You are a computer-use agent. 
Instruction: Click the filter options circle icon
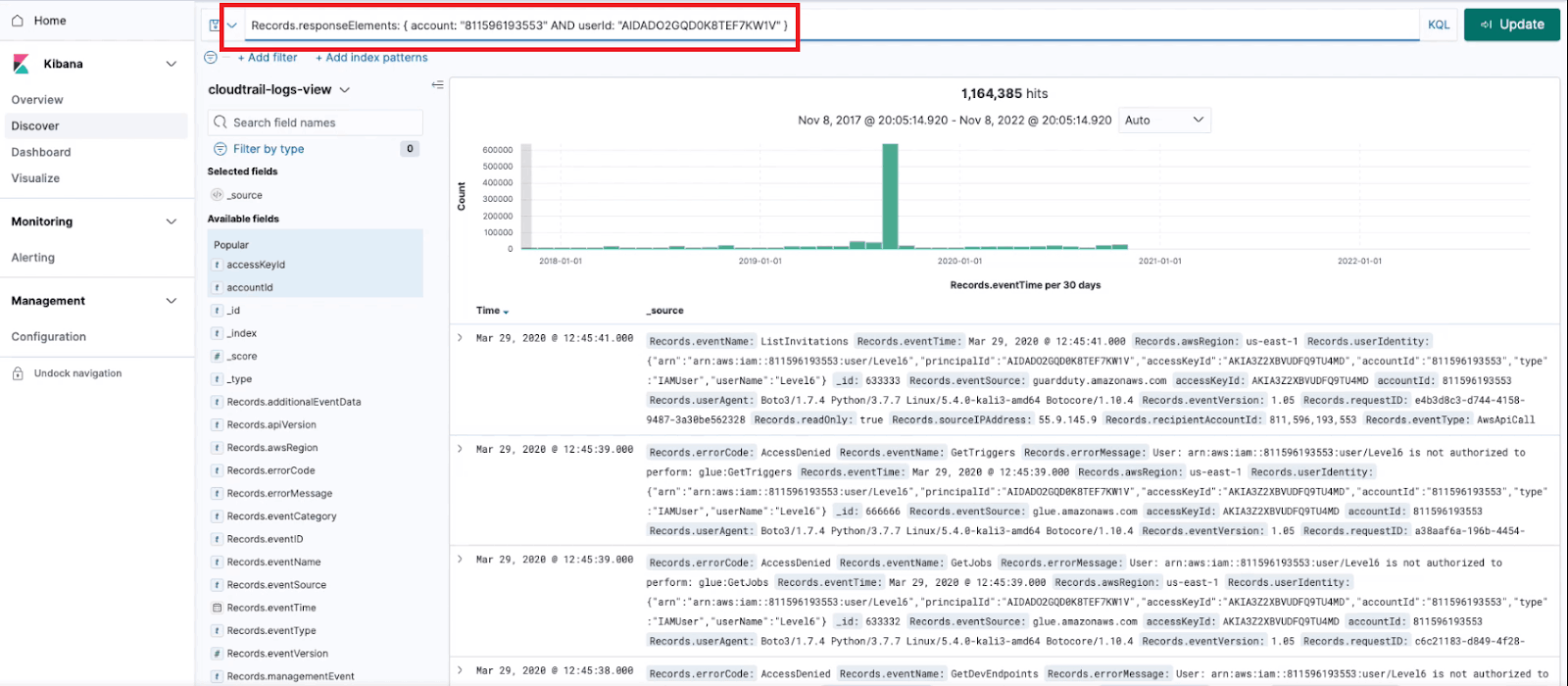(x=211, y=58)
